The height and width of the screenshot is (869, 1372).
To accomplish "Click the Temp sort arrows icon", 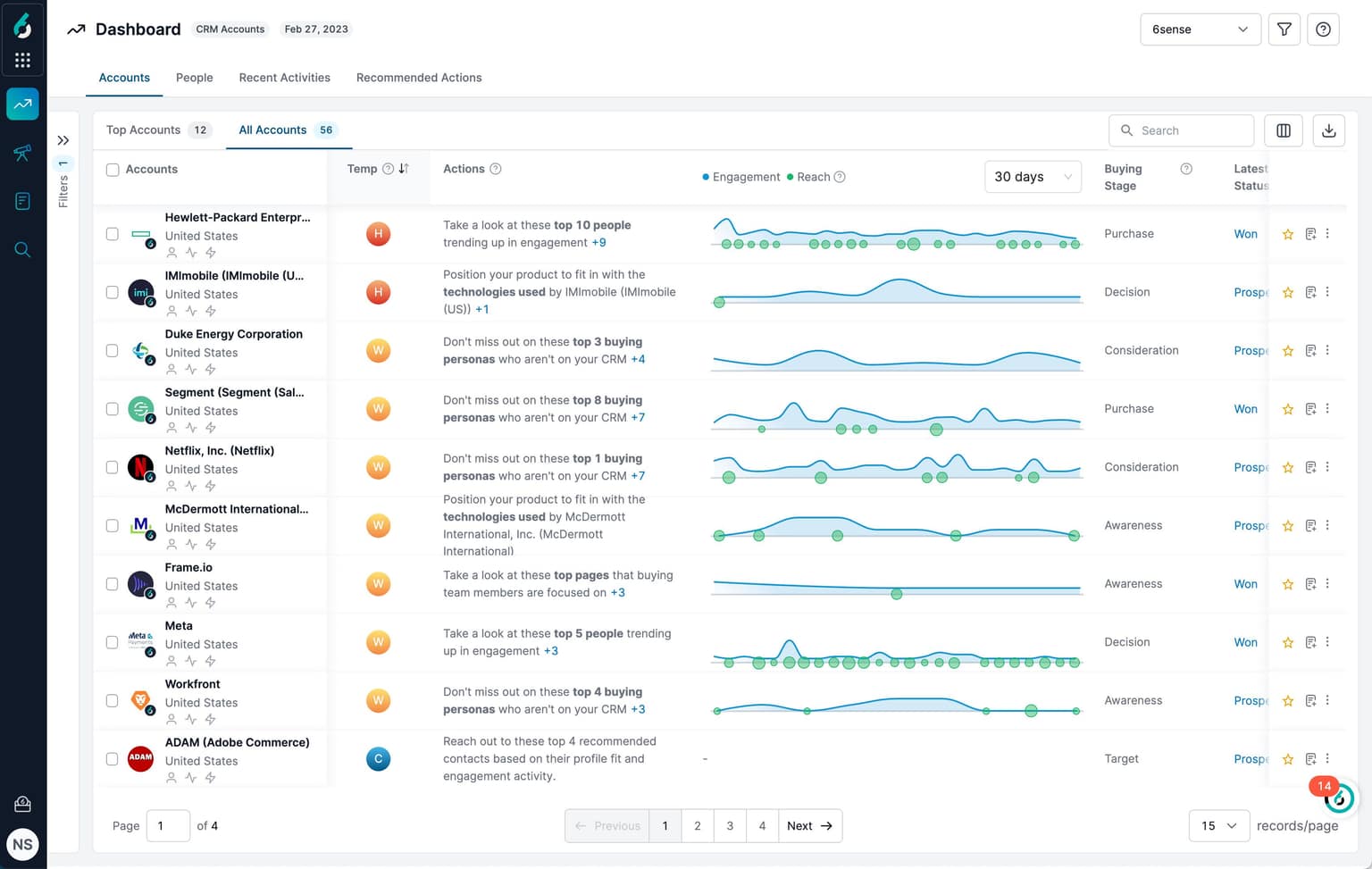I will click(x=404, y=169).
